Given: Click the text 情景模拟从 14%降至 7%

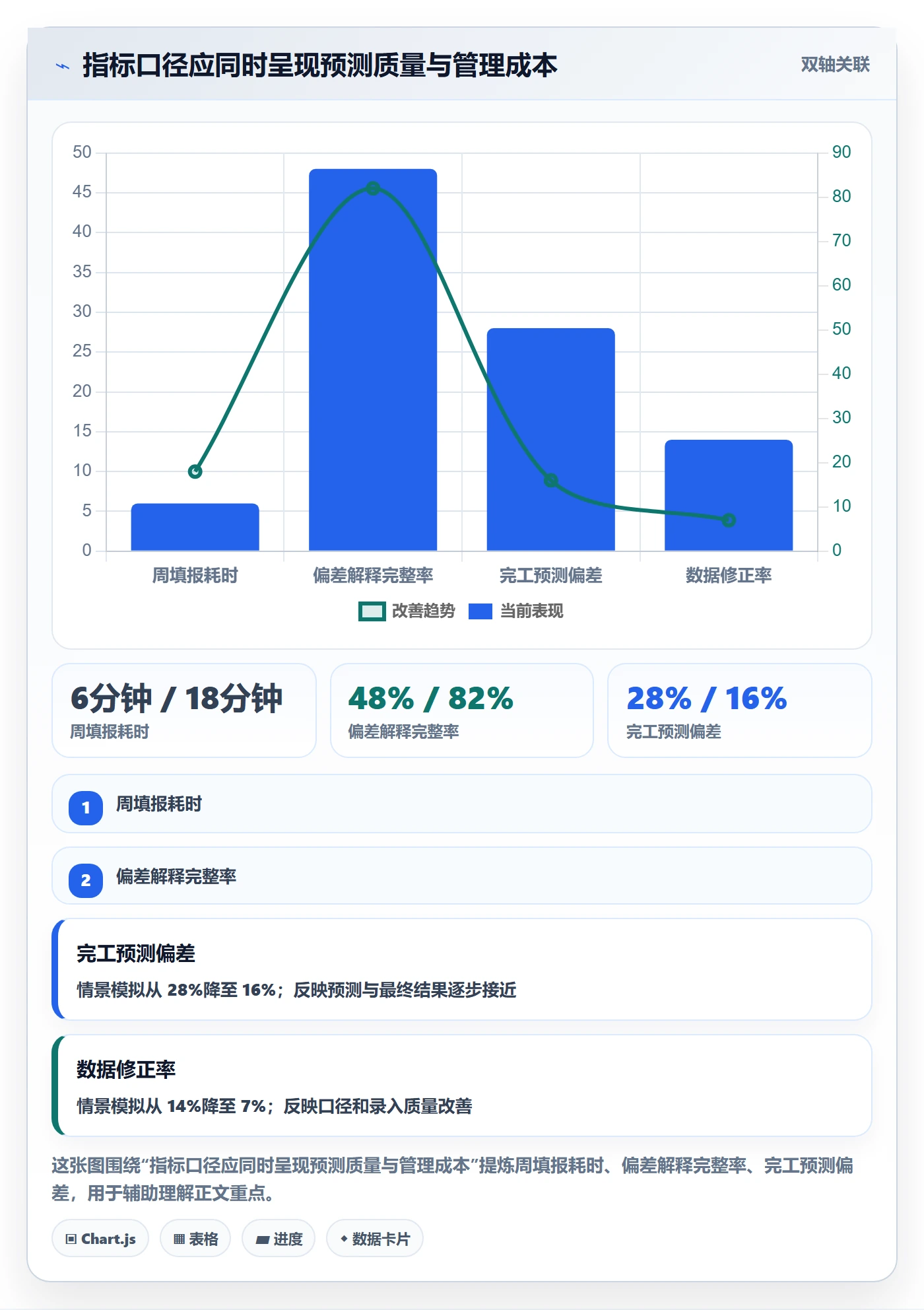Looking at the screenshot, I should pos(171,1107).
